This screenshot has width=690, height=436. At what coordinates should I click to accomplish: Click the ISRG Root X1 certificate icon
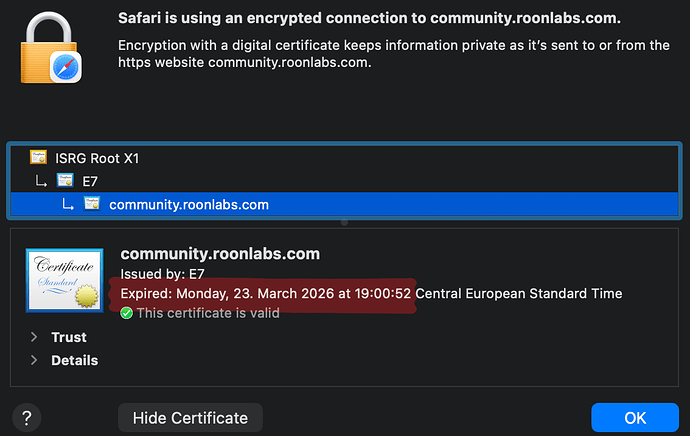(39, 157)
